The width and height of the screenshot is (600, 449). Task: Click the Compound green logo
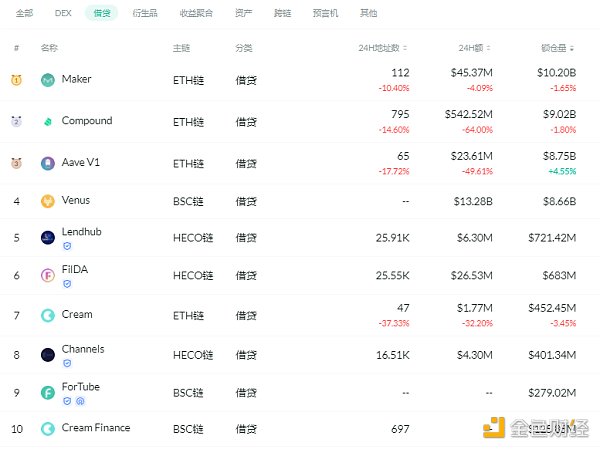pos(47,122)
